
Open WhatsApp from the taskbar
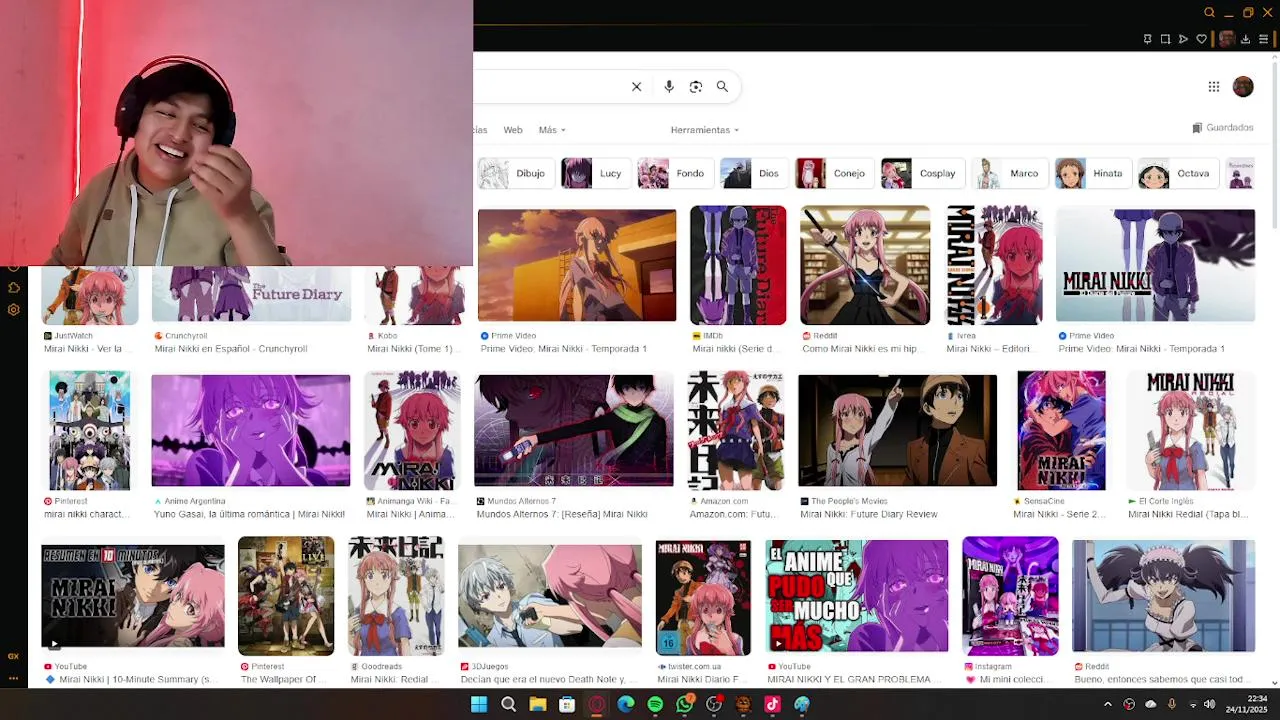tap(685, 704)
